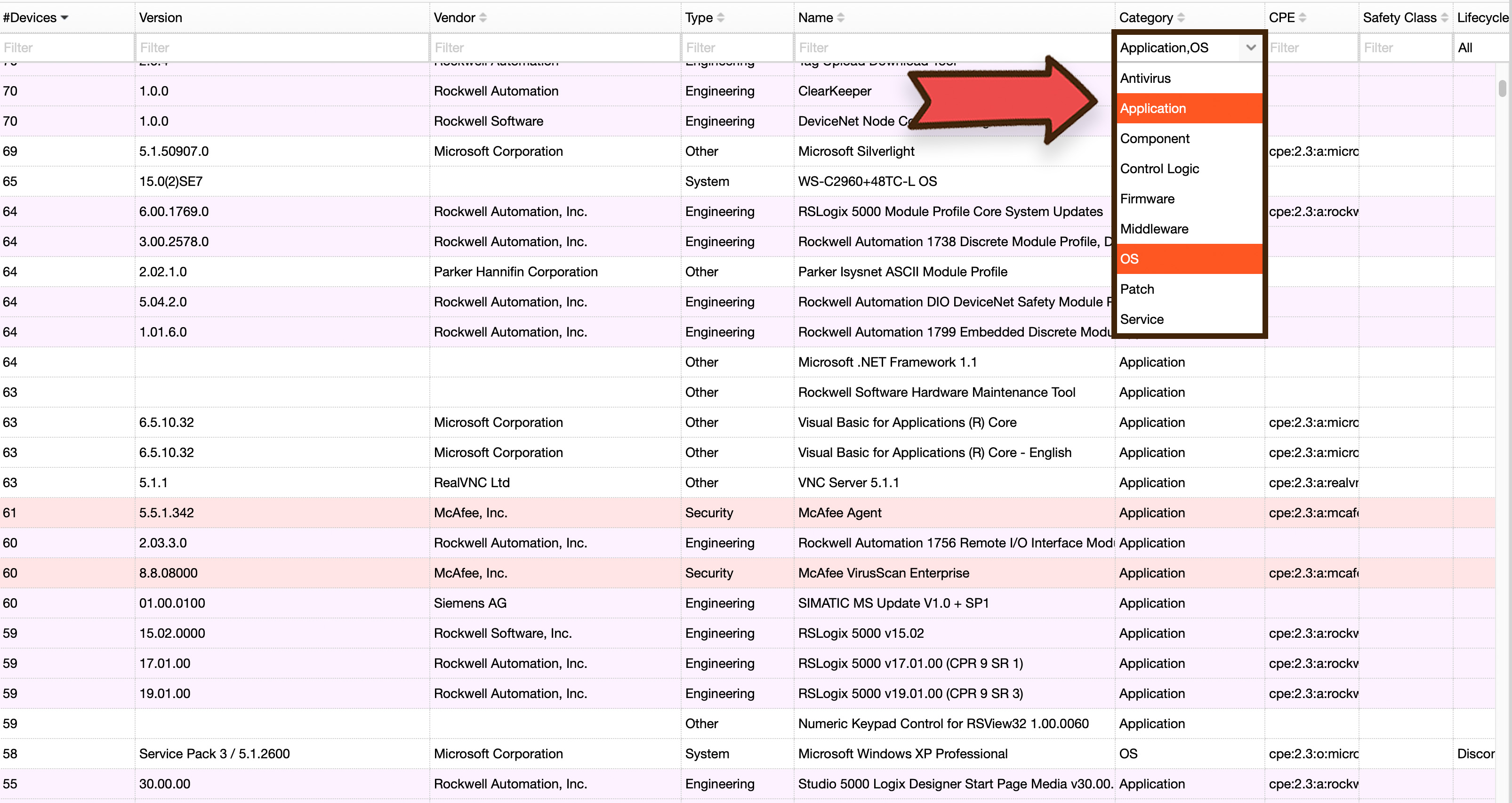
Task: Click the Type column sort icon
Action: pyautogui.click(x=720, y=17)
